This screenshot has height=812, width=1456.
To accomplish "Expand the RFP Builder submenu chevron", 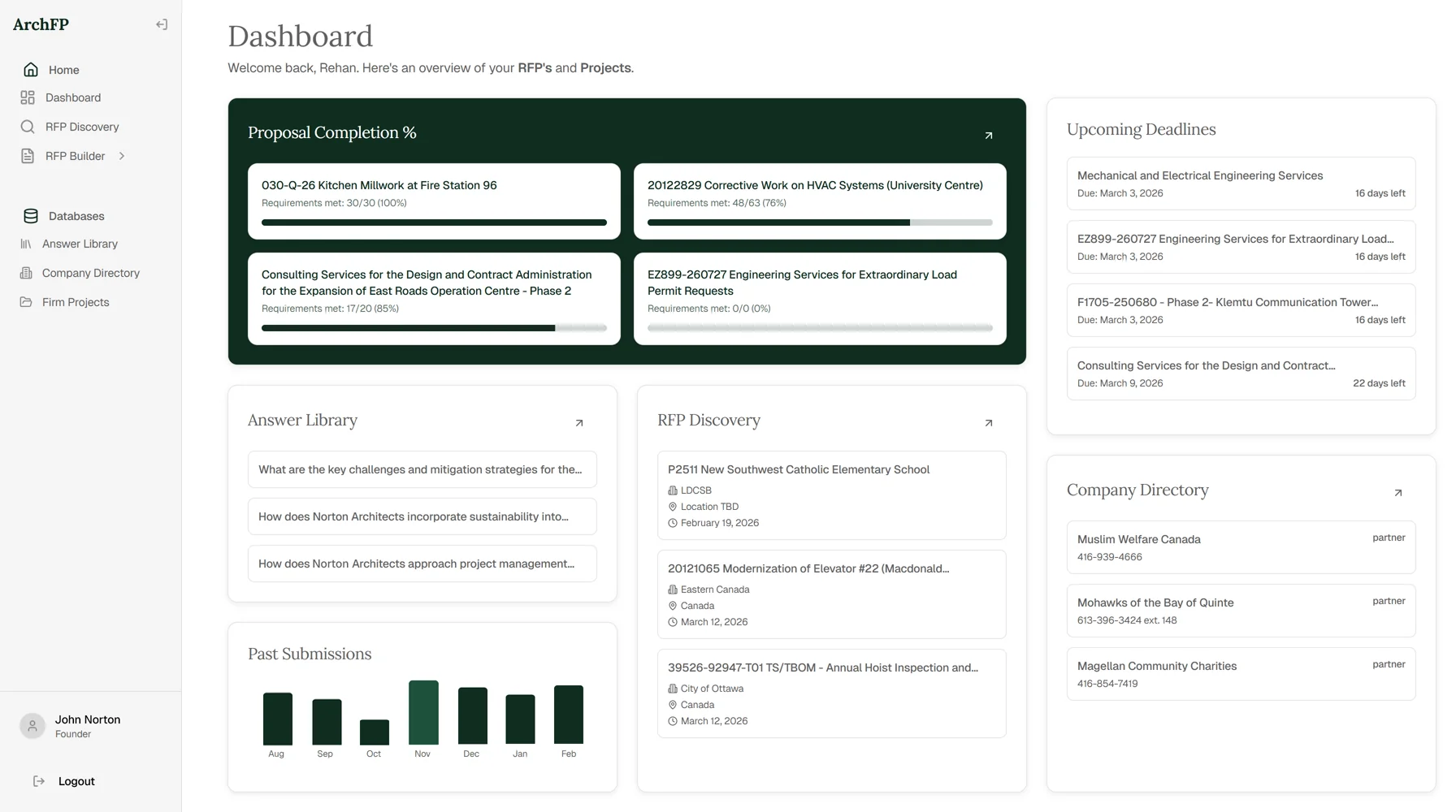I will tap(122, 156).
